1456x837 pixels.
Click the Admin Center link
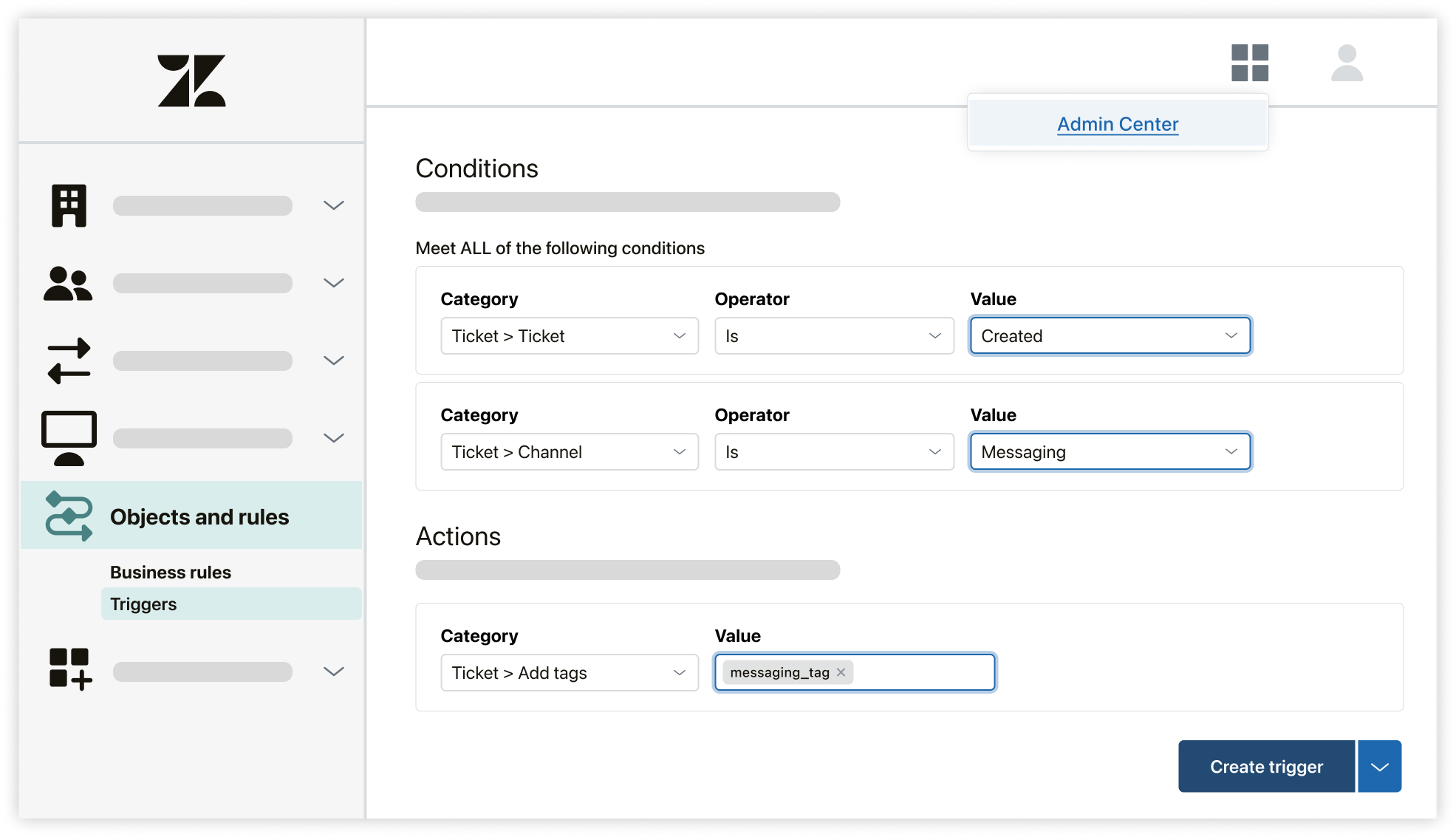pyautogui.click(x=1117, y=123)
